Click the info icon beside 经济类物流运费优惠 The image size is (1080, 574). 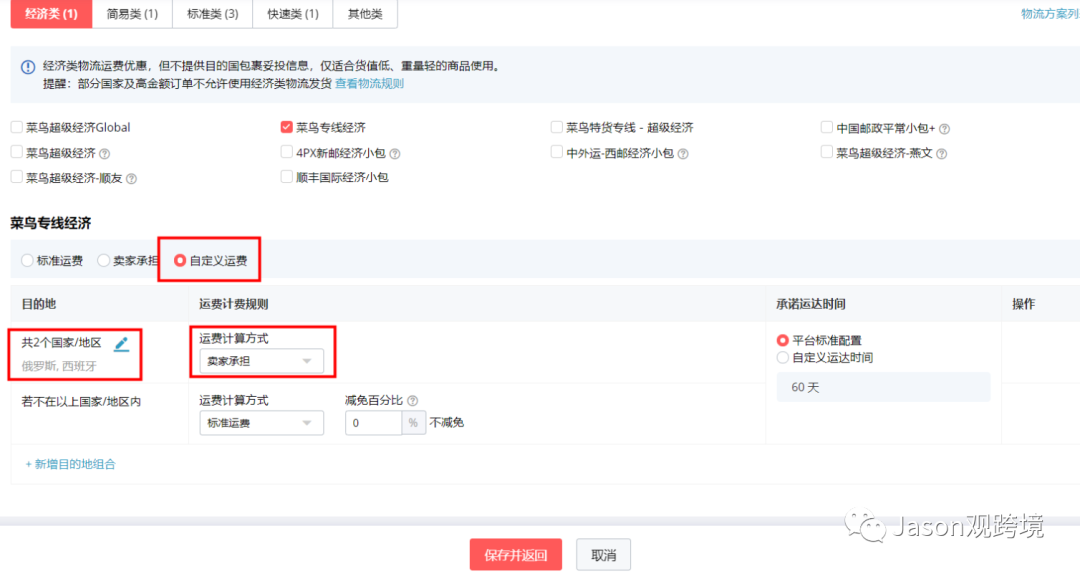[28, 67]
